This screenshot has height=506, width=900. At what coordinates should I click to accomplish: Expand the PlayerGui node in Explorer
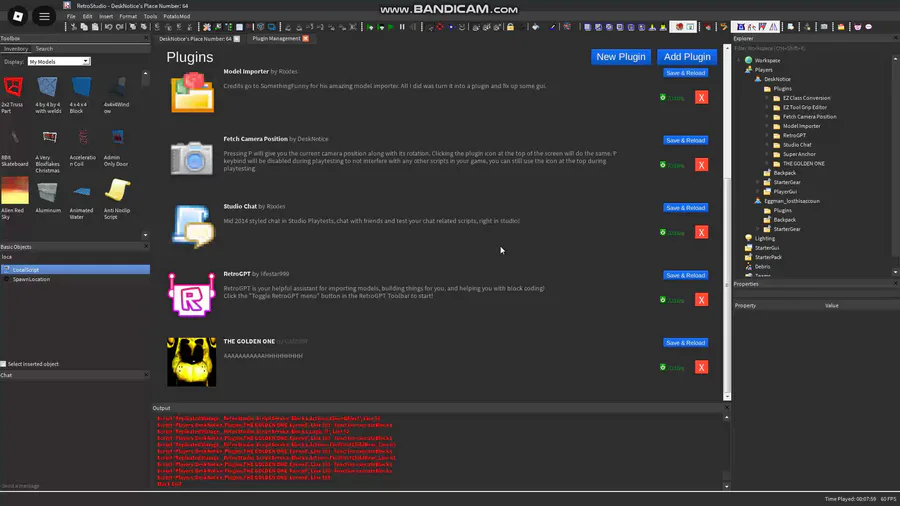pyautogui.click(x=757, y=191)
